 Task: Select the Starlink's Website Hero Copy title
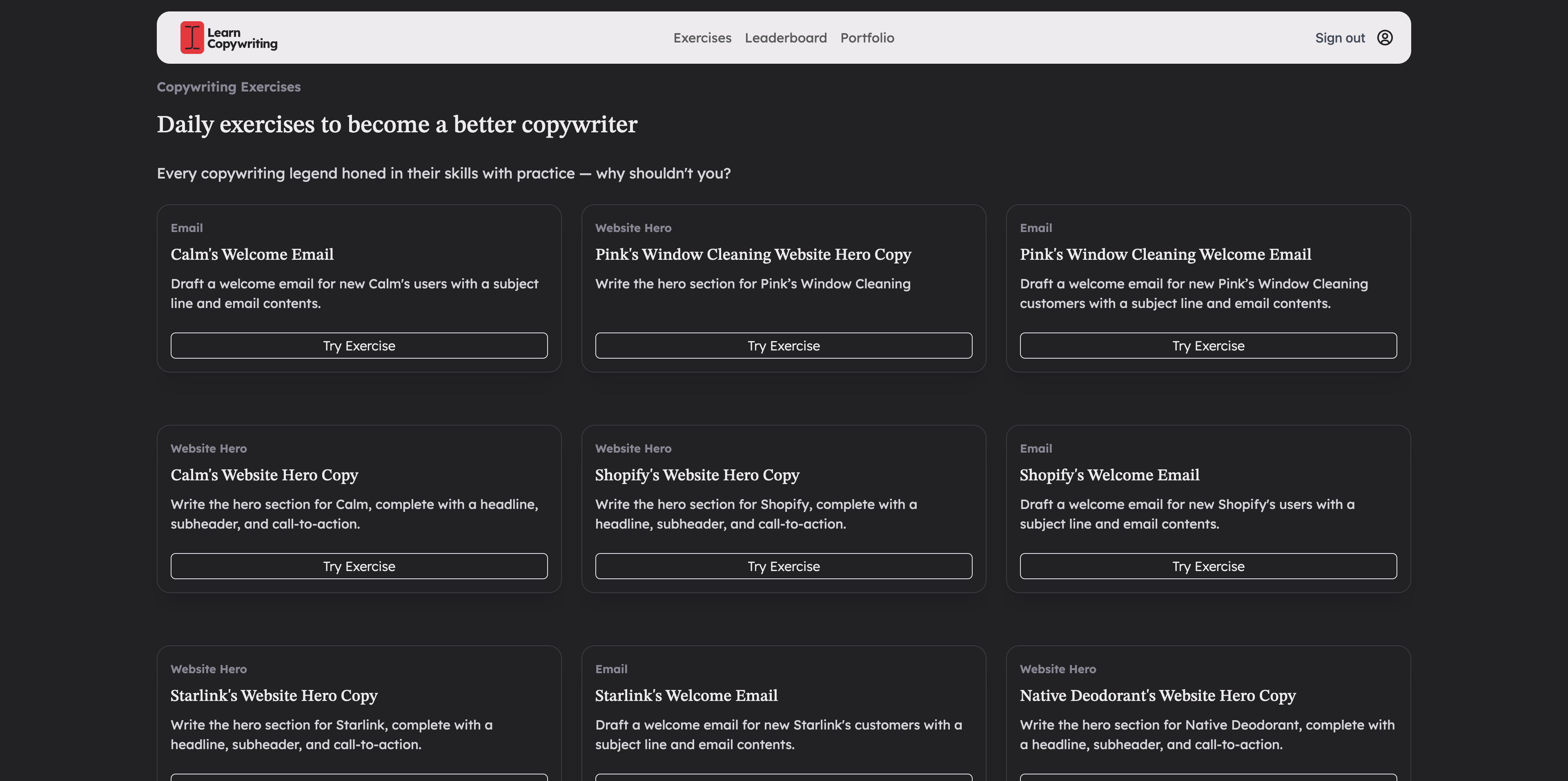pyautogui.click(x=274, y=695)
